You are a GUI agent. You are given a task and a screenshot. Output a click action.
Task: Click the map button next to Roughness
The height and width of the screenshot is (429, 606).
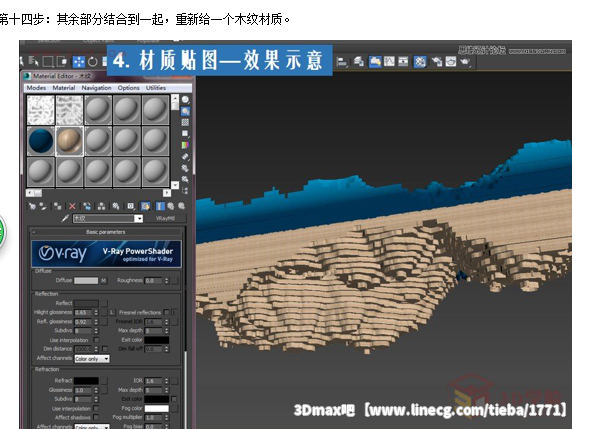pos(175,281)
